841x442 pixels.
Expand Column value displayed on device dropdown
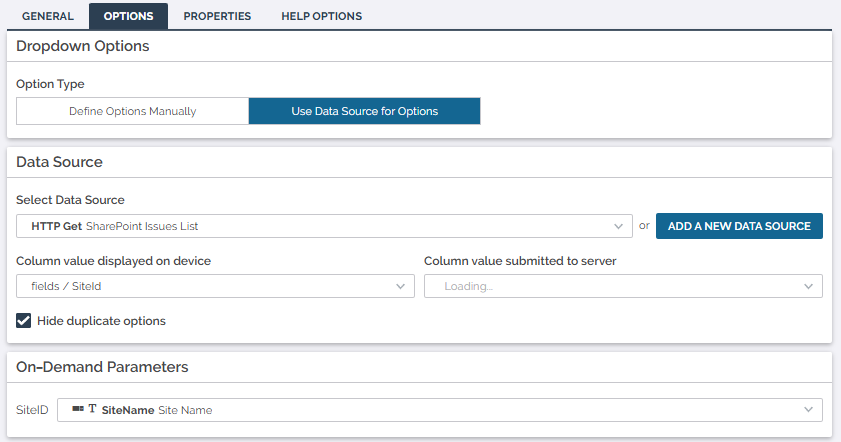(215, 287)
